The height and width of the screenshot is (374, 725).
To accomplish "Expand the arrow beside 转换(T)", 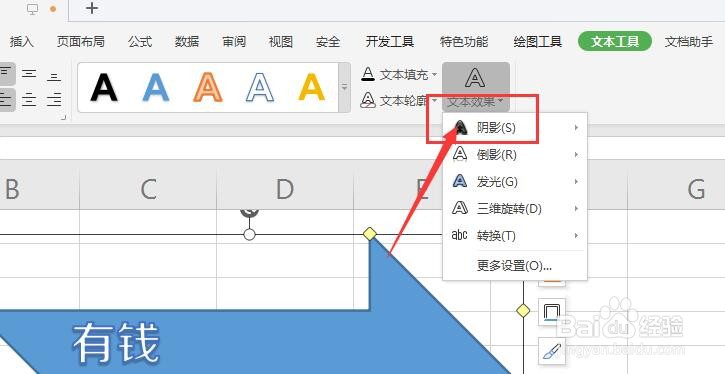I will tap(576, 236).
